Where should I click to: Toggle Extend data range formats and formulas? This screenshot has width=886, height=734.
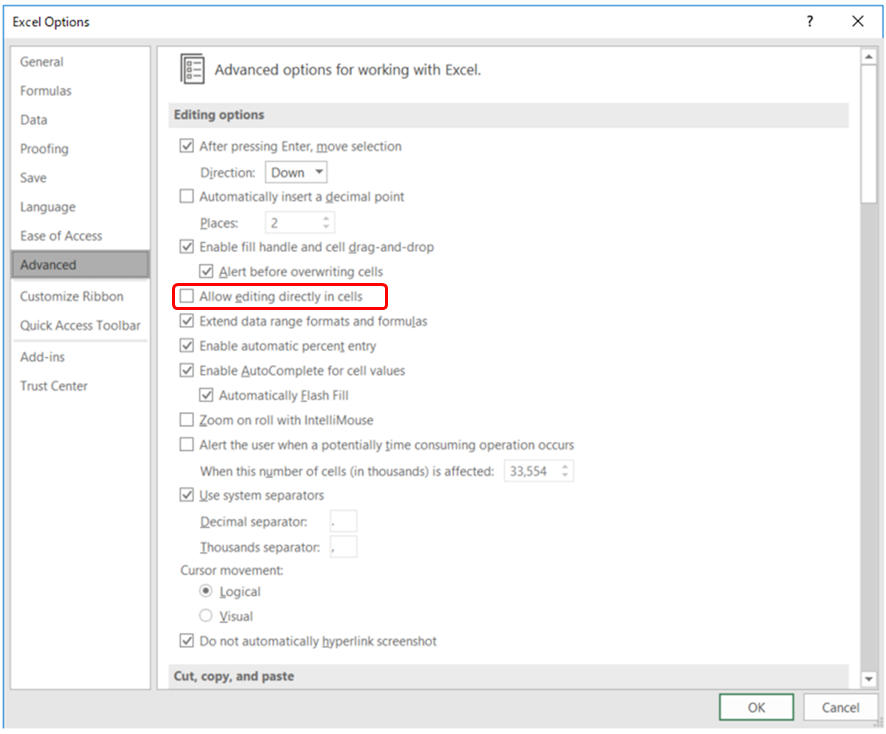[186, 321]
